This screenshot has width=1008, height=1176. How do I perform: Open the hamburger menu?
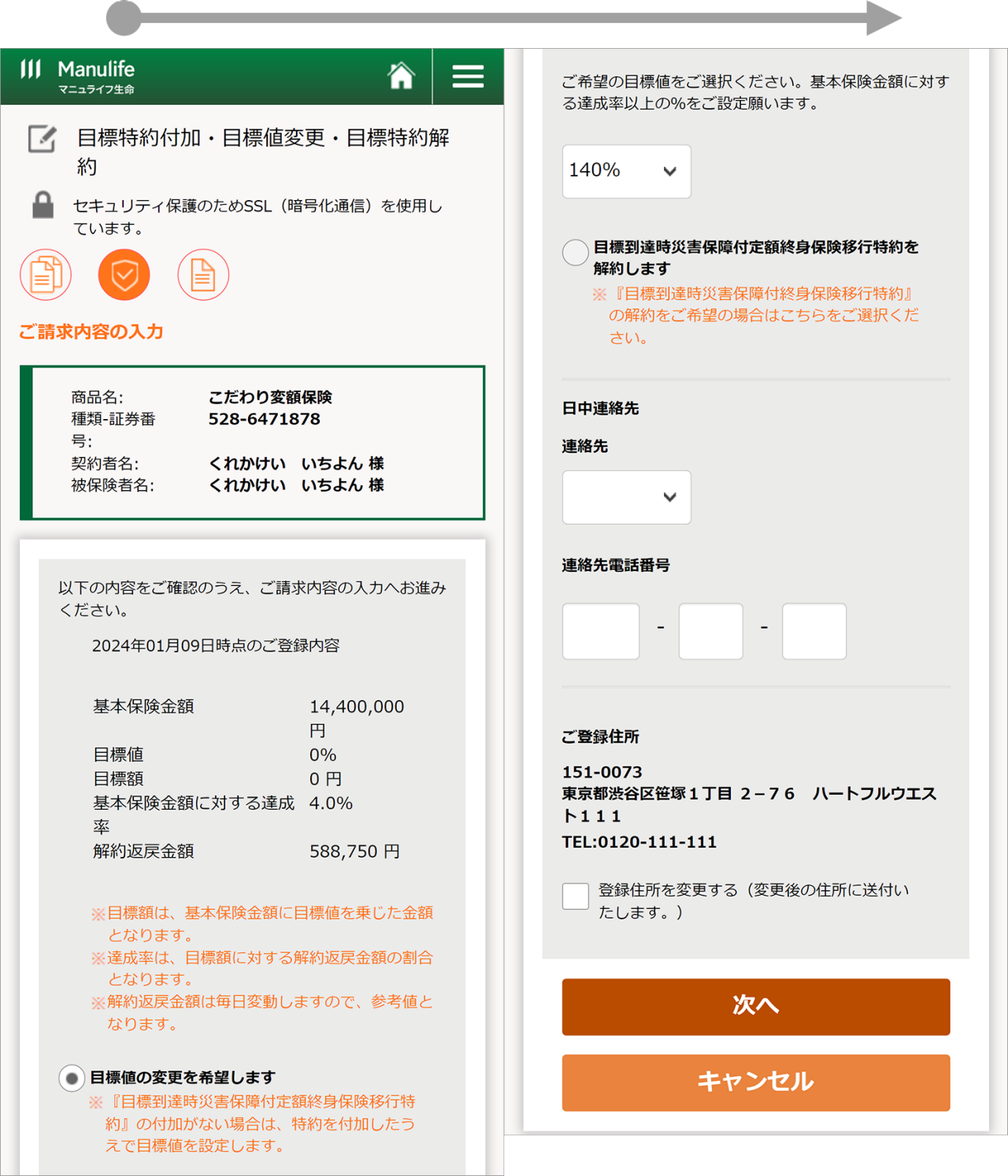click(468, 76)
